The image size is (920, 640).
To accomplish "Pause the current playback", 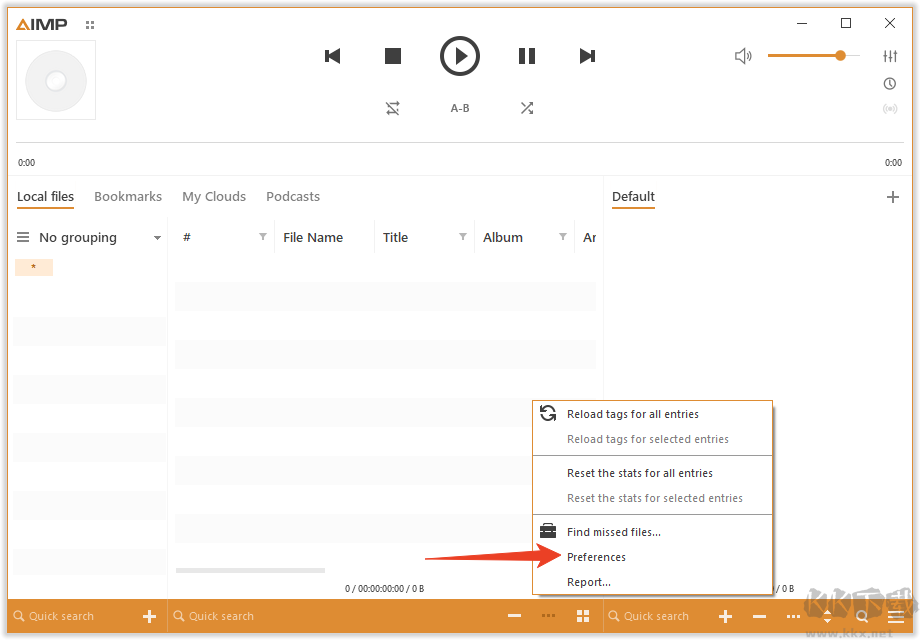I will 527,56.
